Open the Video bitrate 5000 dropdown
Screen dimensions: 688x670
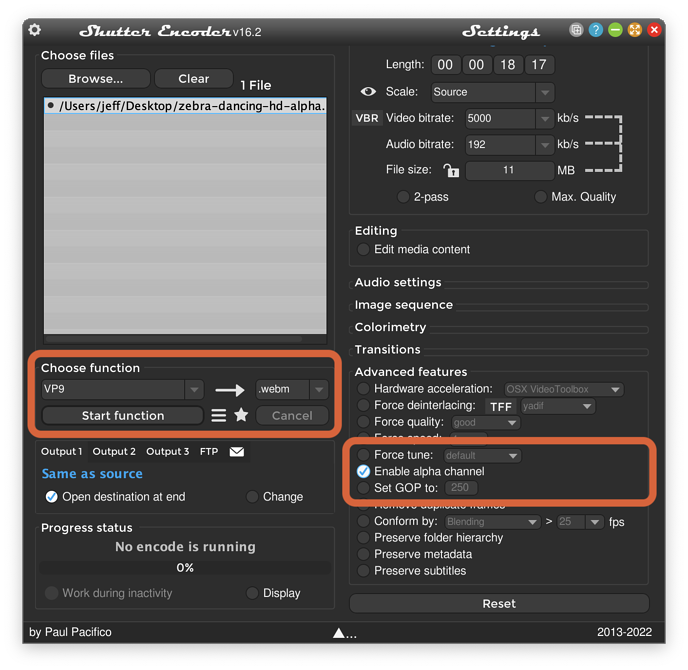(509, 118)
